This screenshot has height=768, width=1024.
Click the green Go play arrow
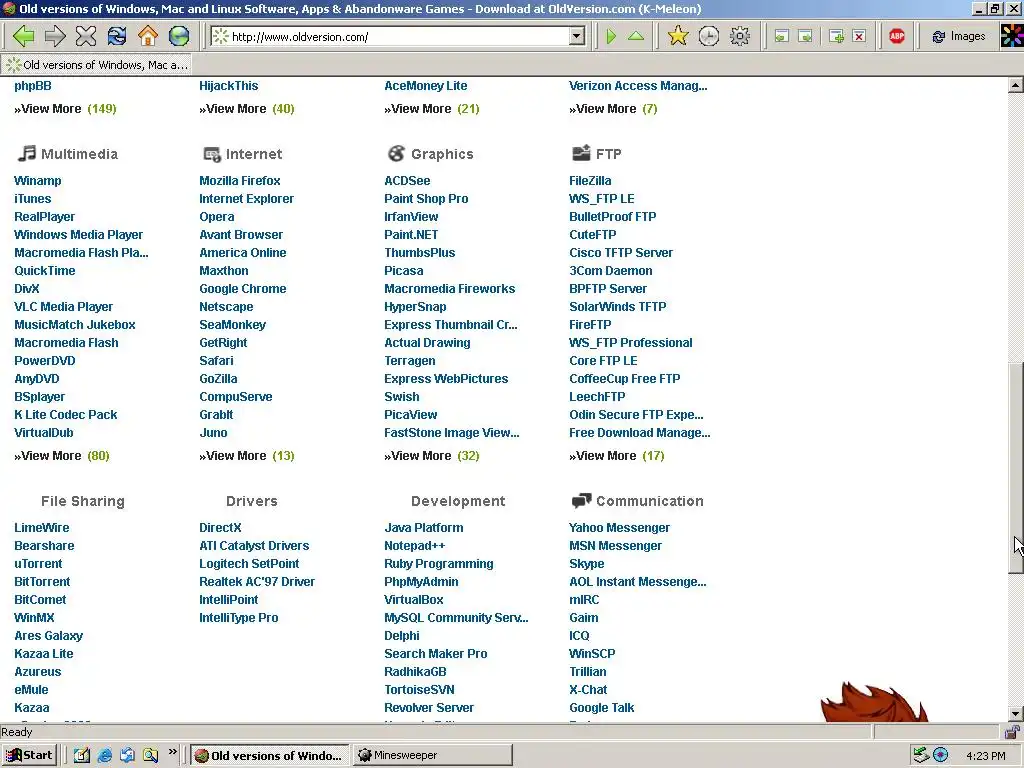pyautogui.click(x=611, y=36)
